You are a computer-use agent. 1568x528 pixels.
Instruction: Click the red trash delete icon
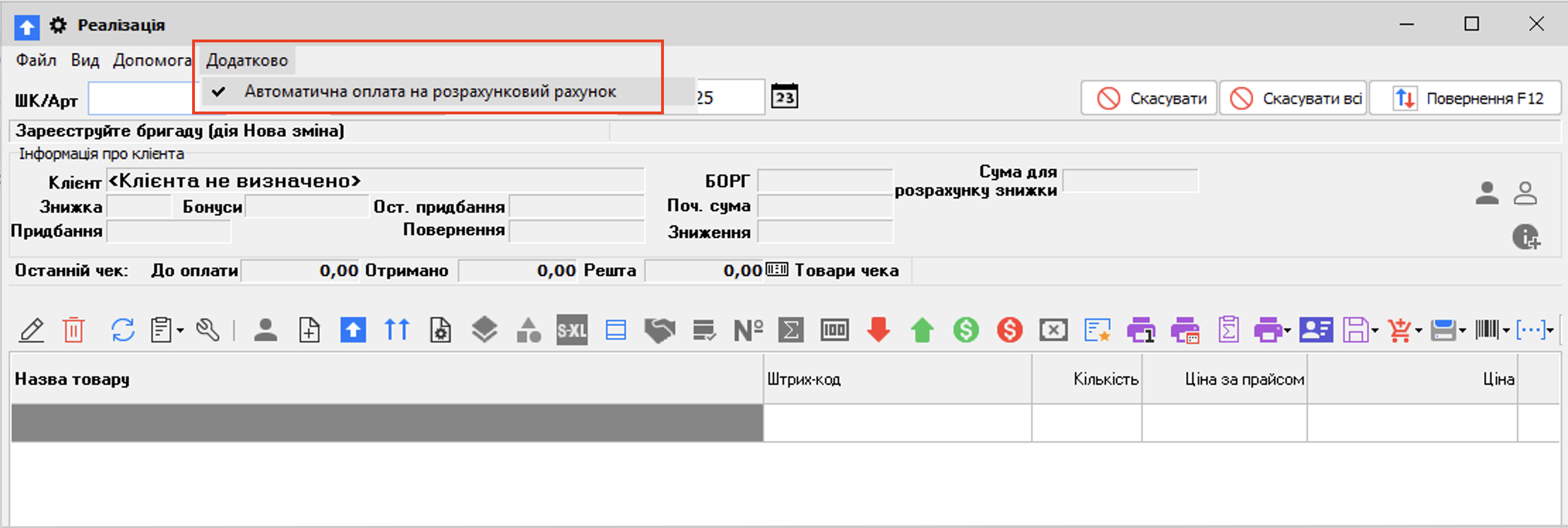73,330
